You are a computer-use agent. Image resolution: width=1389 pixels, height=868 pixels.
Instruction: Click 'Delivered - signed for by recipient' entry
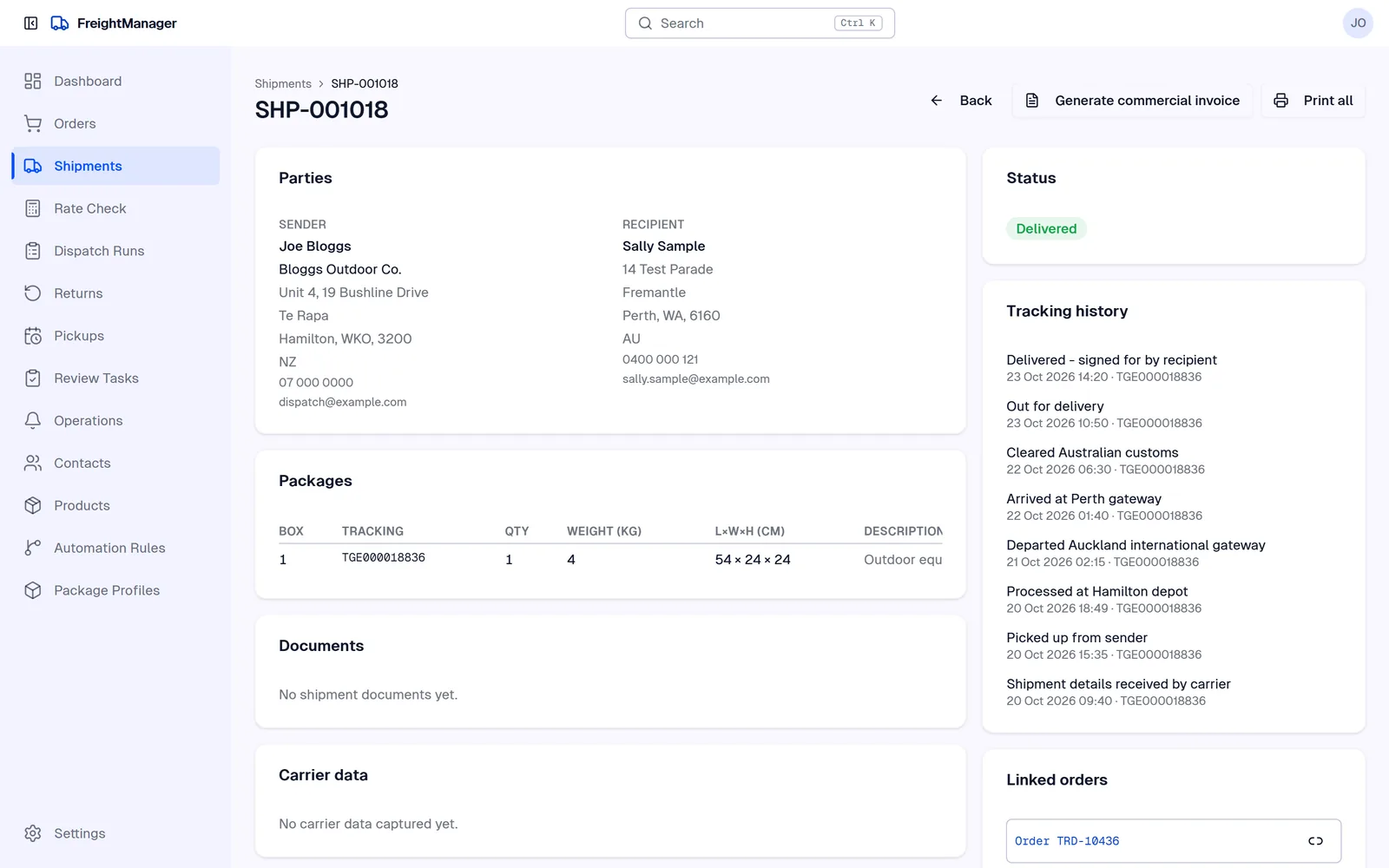click(1112, 368)
